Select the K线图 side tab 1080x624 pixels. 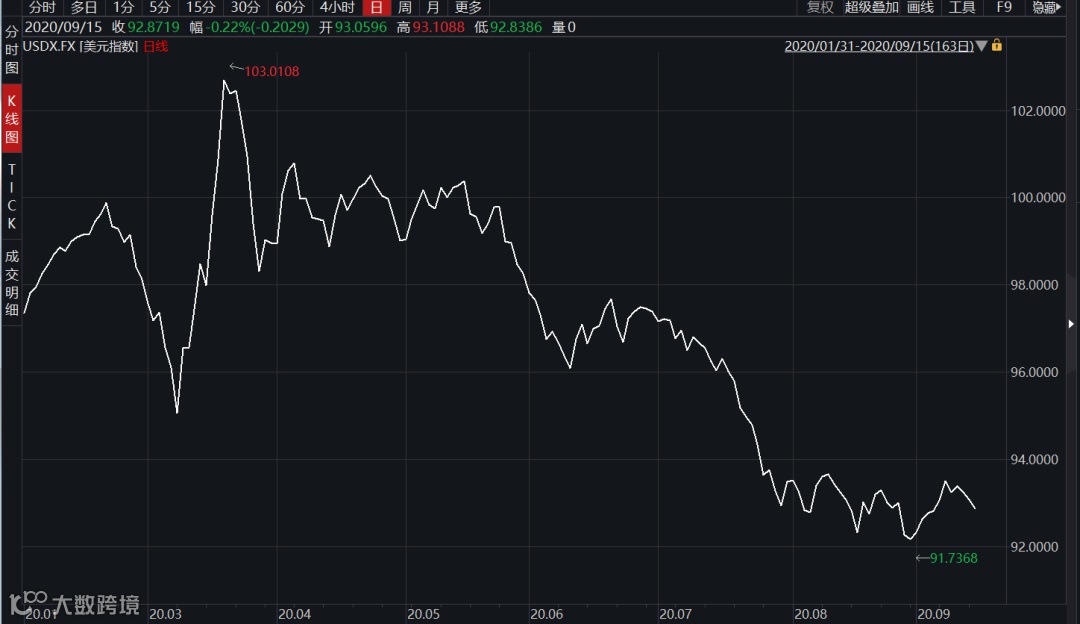12,118
